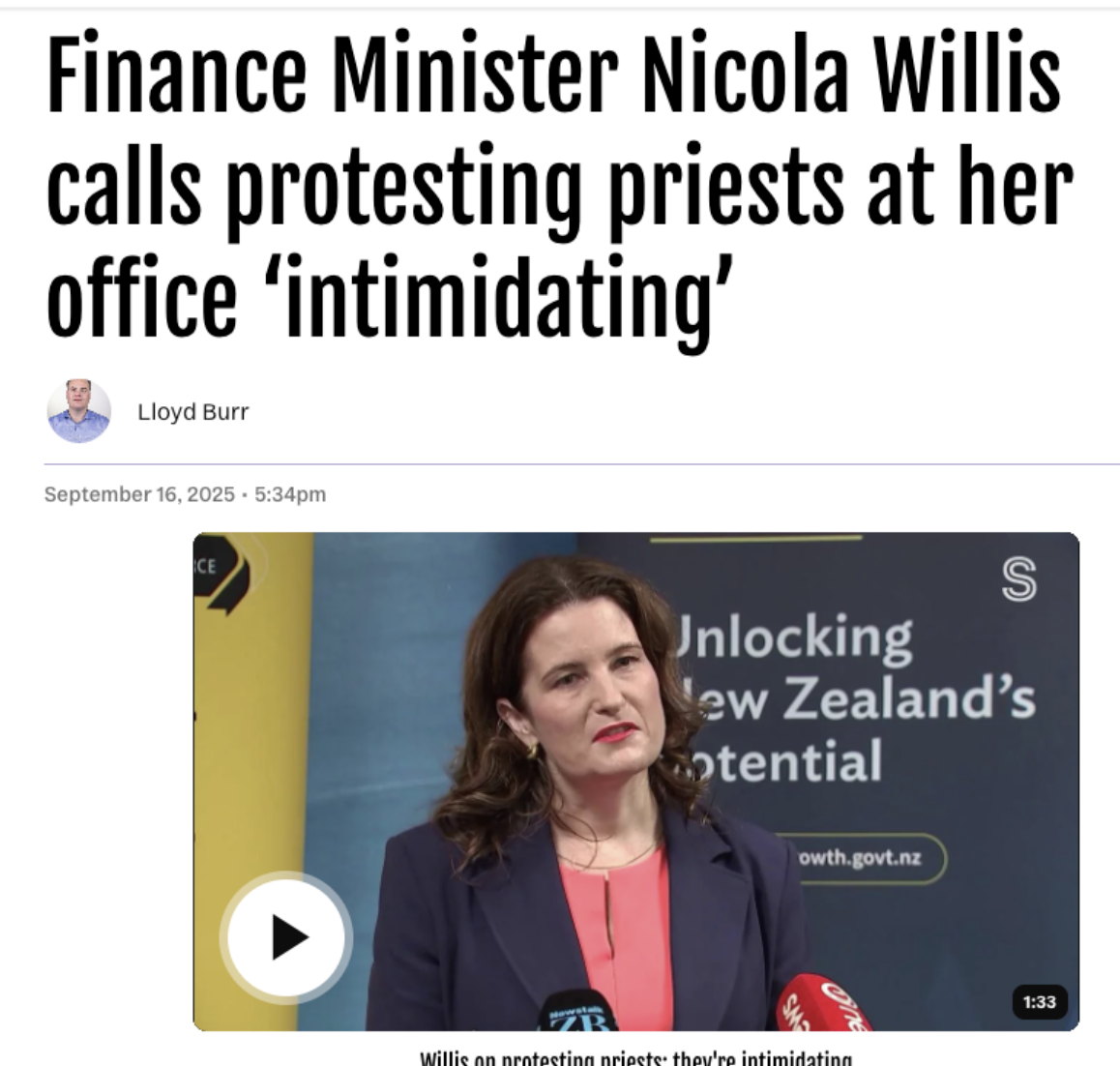Click the yellow banner at video's left edge
Viewport: 1120px width, 1066px height.
coord(253,781)
